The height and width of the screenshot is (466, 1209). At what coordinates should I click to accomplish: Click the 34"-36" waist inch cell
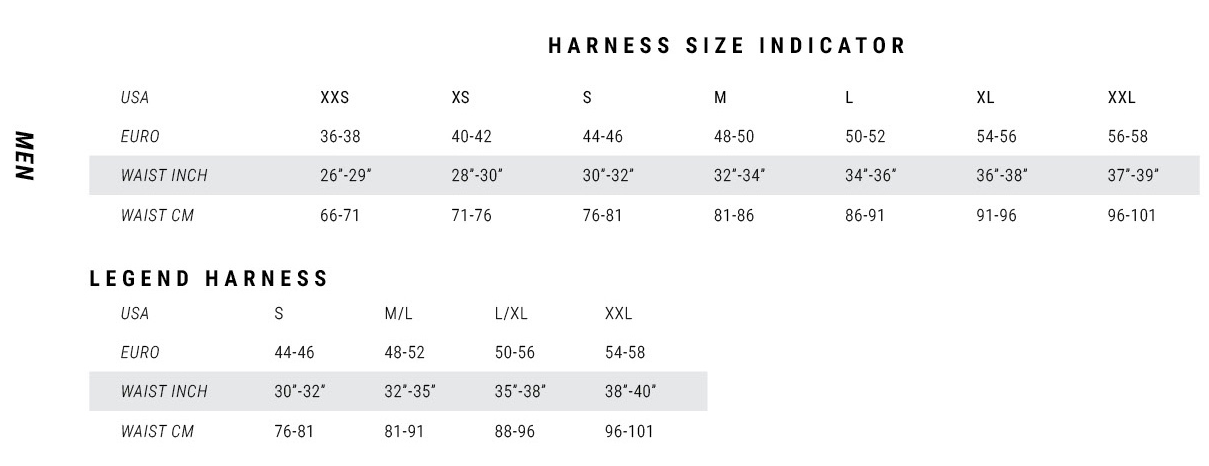[871, 176]
